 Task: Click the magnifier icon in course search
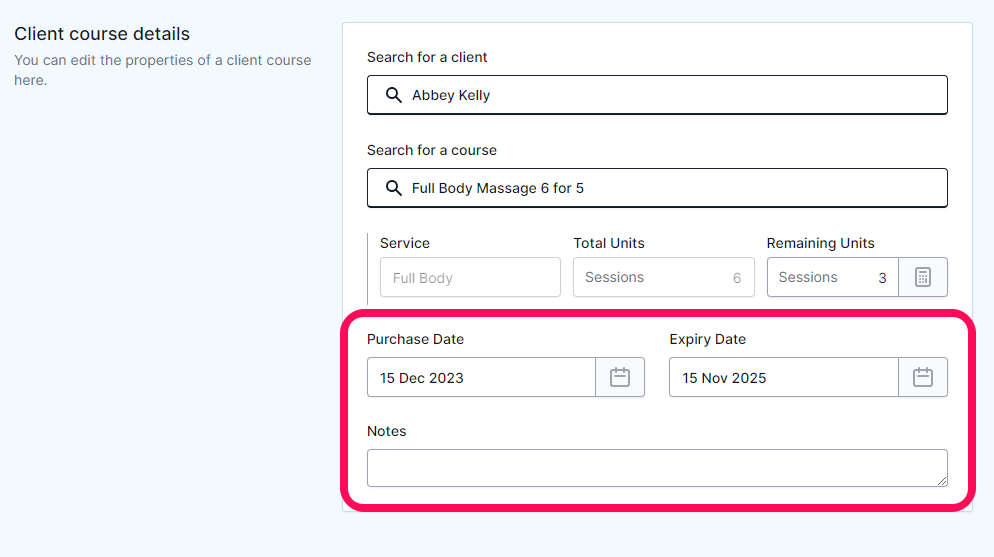[394, 188]
